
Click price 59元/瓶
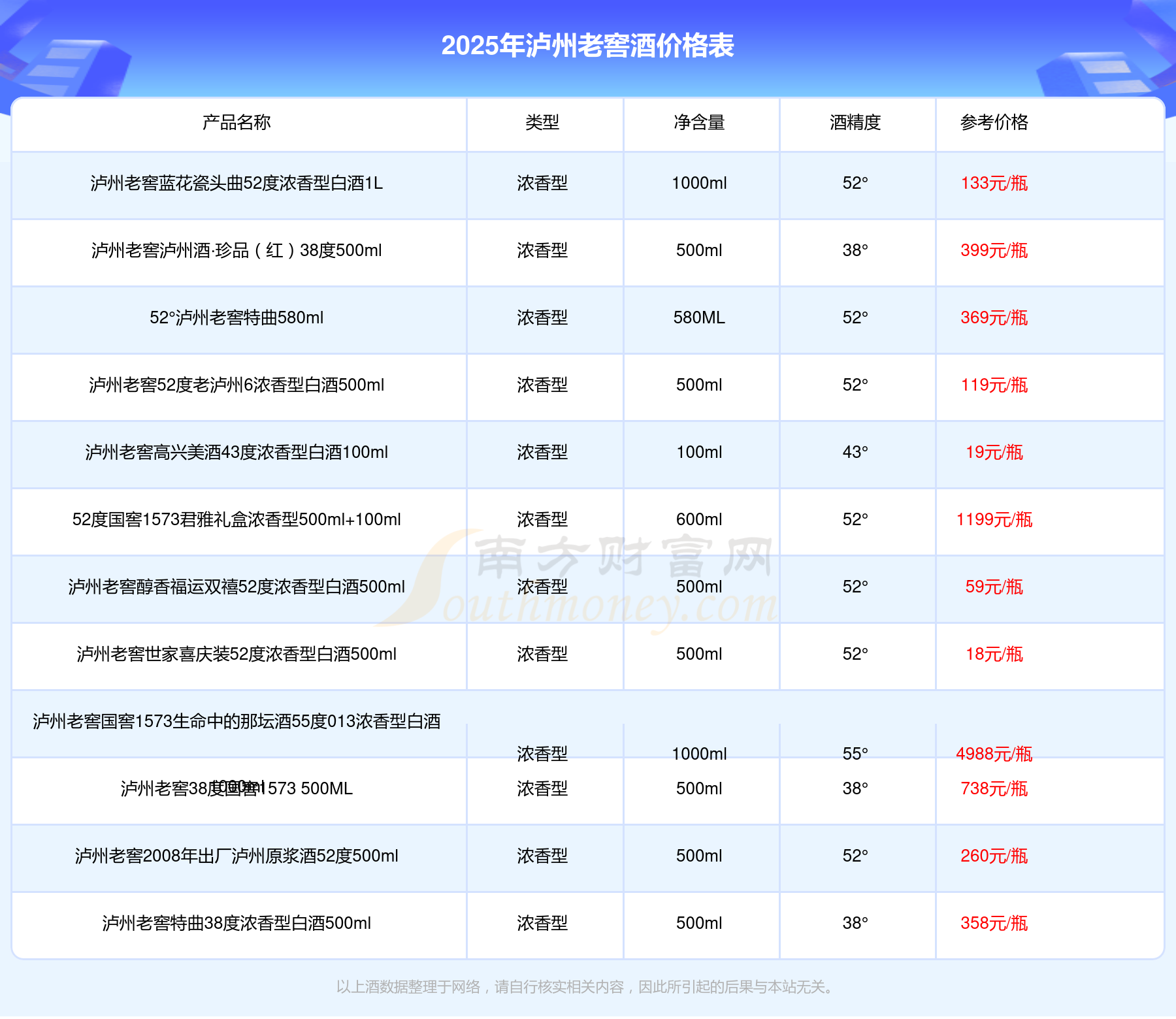994,587
